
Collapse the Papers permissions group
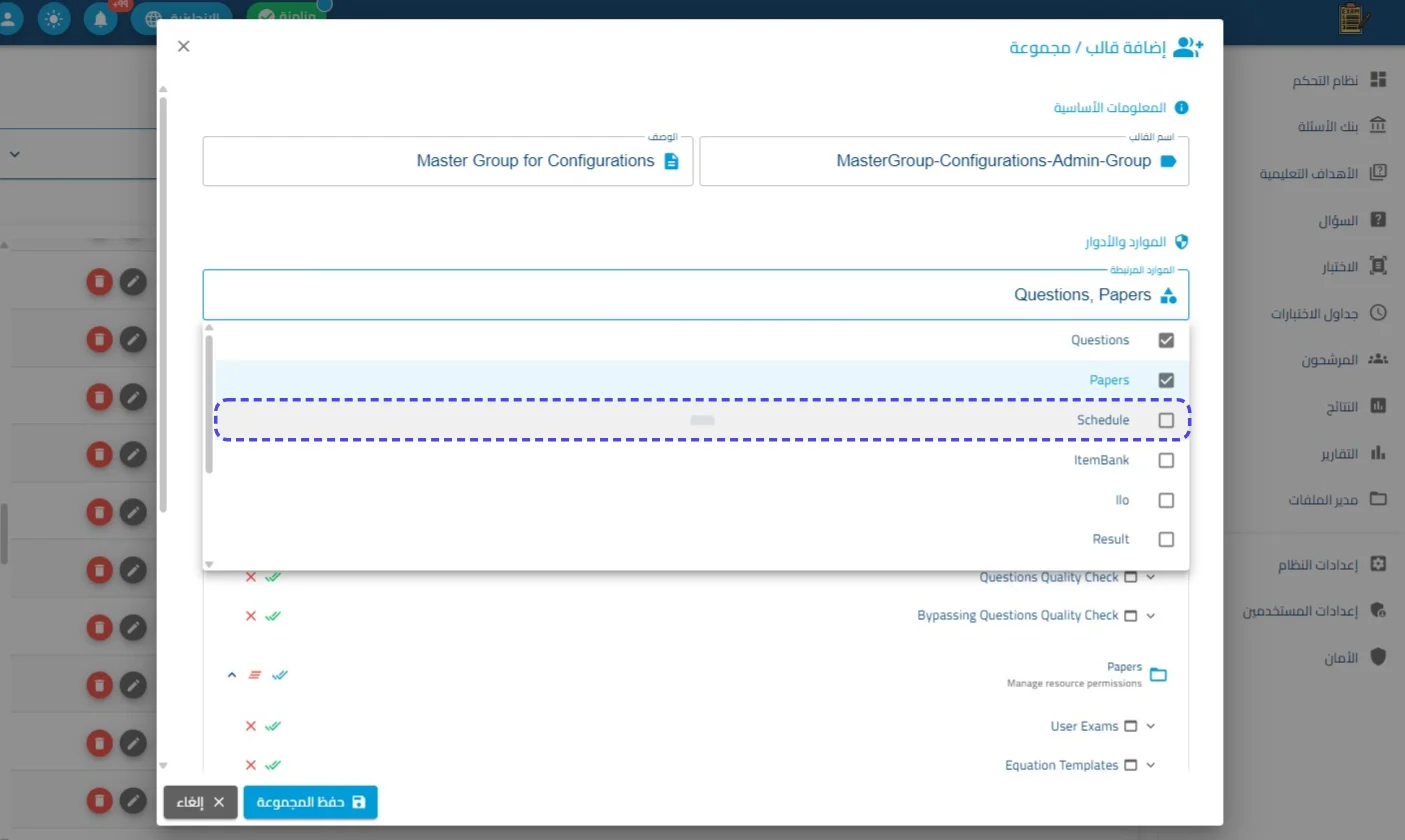[x=232, y=675]
